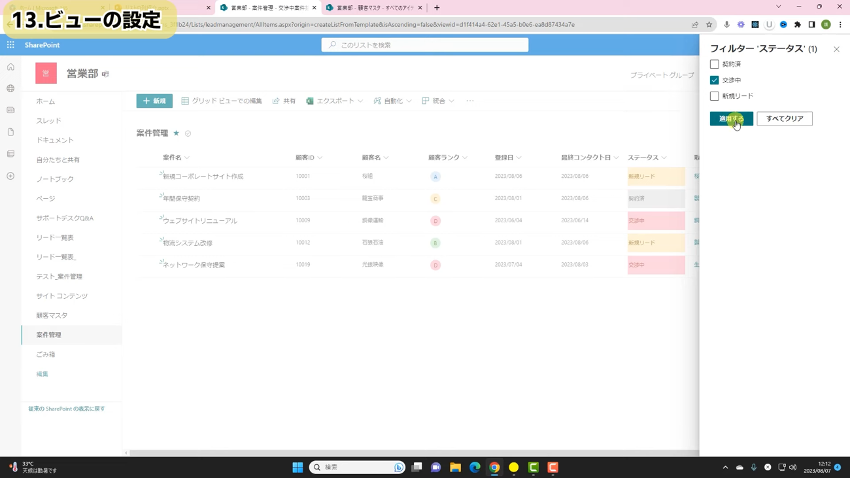Expand the 自動化 dropdown menu
850x478 pixels.
(393, 101)
